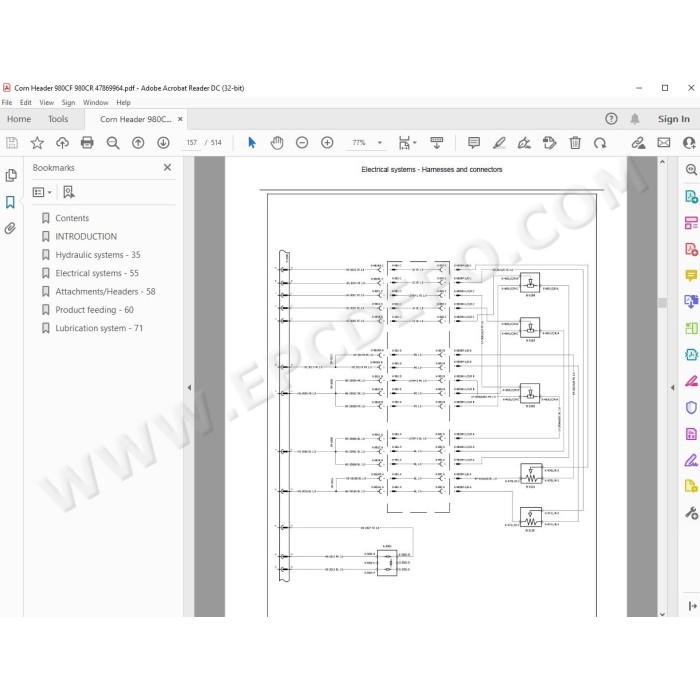Choose the selection arrow tool
The height and width of the screenshot is (700, 700).
pyautogui.click(x=252, y=143)
